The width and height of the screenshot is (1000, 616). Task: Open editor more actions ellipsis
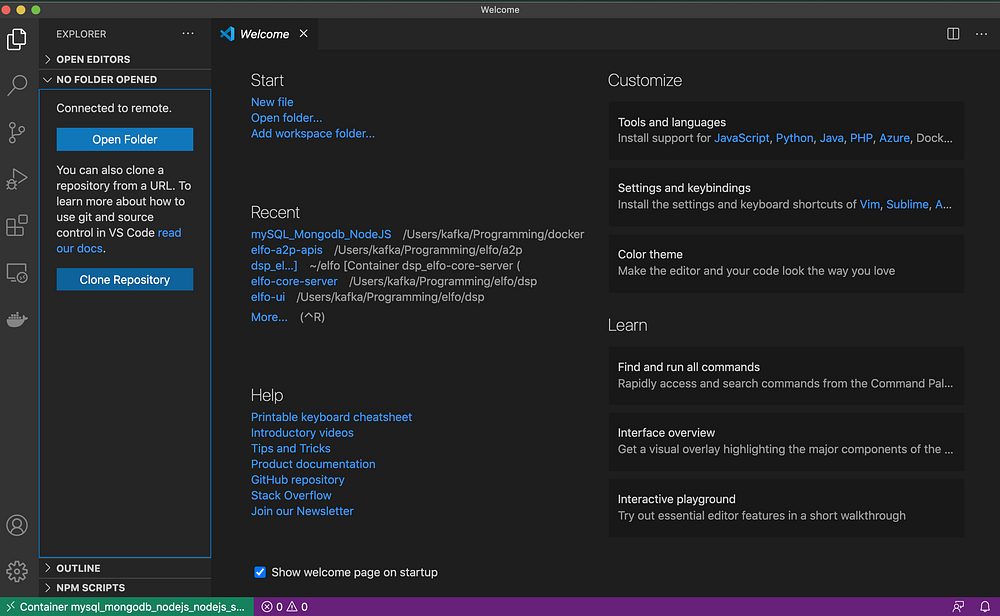981,34
